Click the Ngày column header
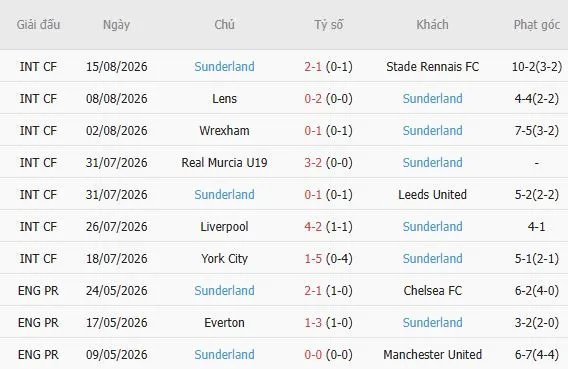Image resolution: width=568 pixels, height=369 pixels. click(116, 25)
